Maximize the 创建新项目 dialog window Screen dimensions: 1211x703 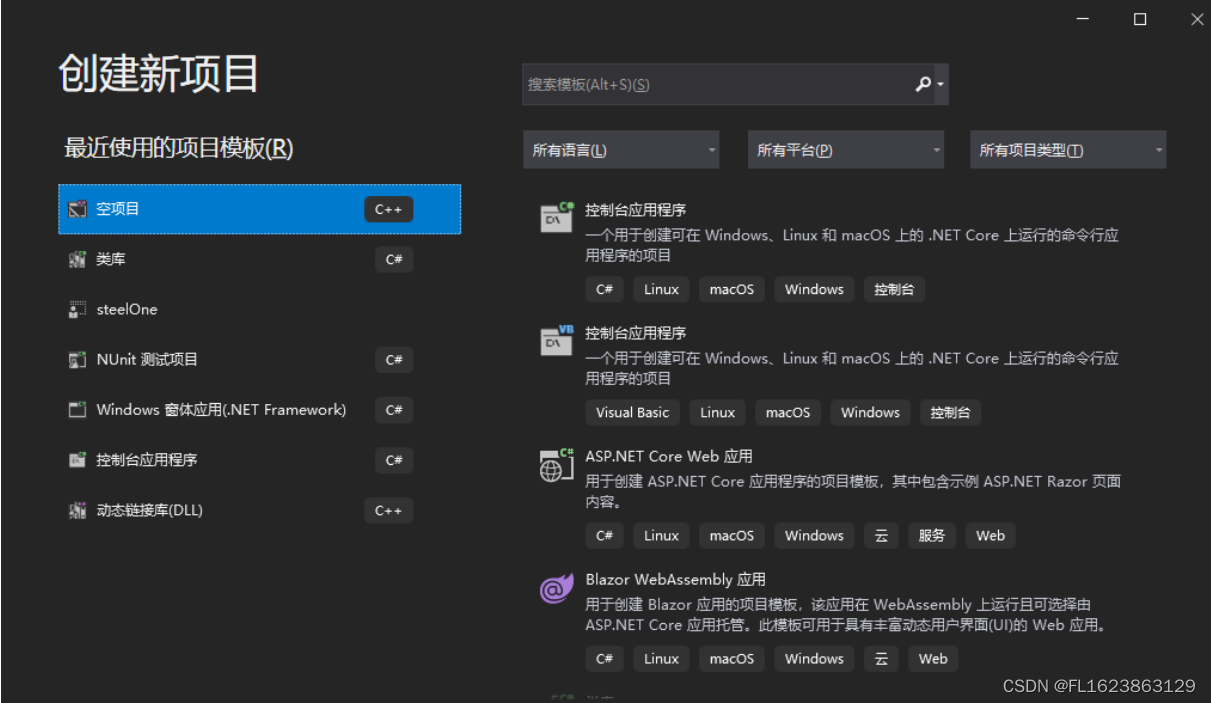(1140, 19)
